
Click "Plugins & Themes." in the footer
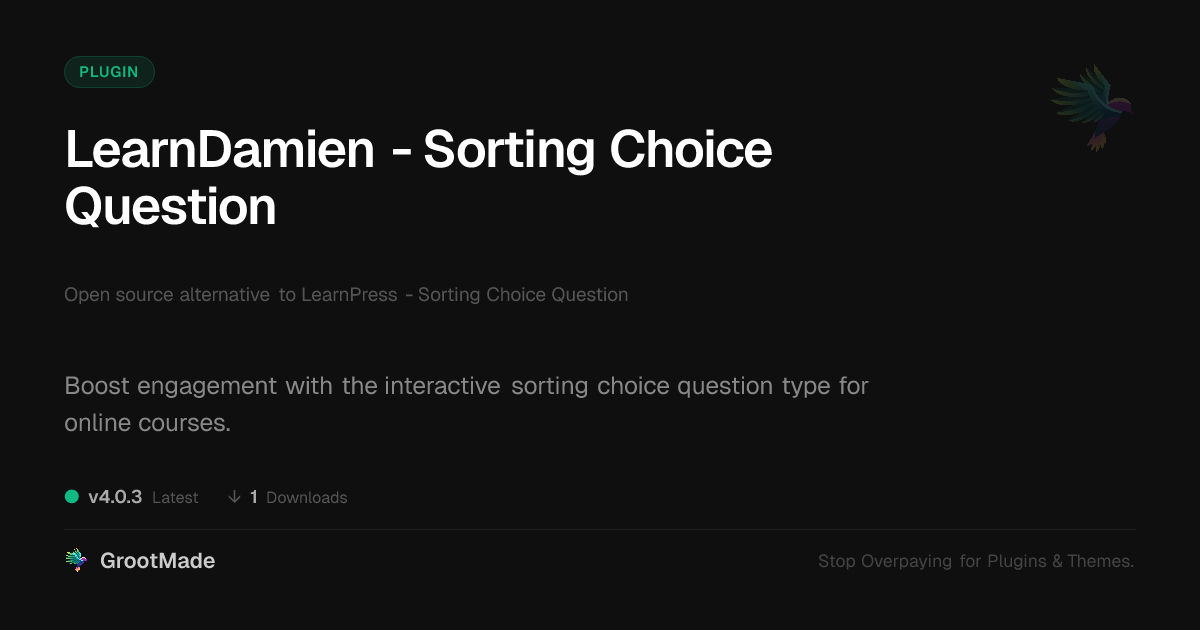pos(1060,562)
